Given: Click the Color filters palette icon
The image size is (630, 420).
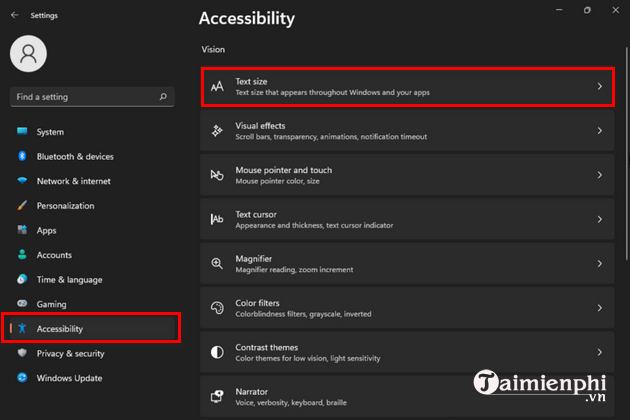Looking at the screenshot, I should pyautogui.click(x=217, y=308).
